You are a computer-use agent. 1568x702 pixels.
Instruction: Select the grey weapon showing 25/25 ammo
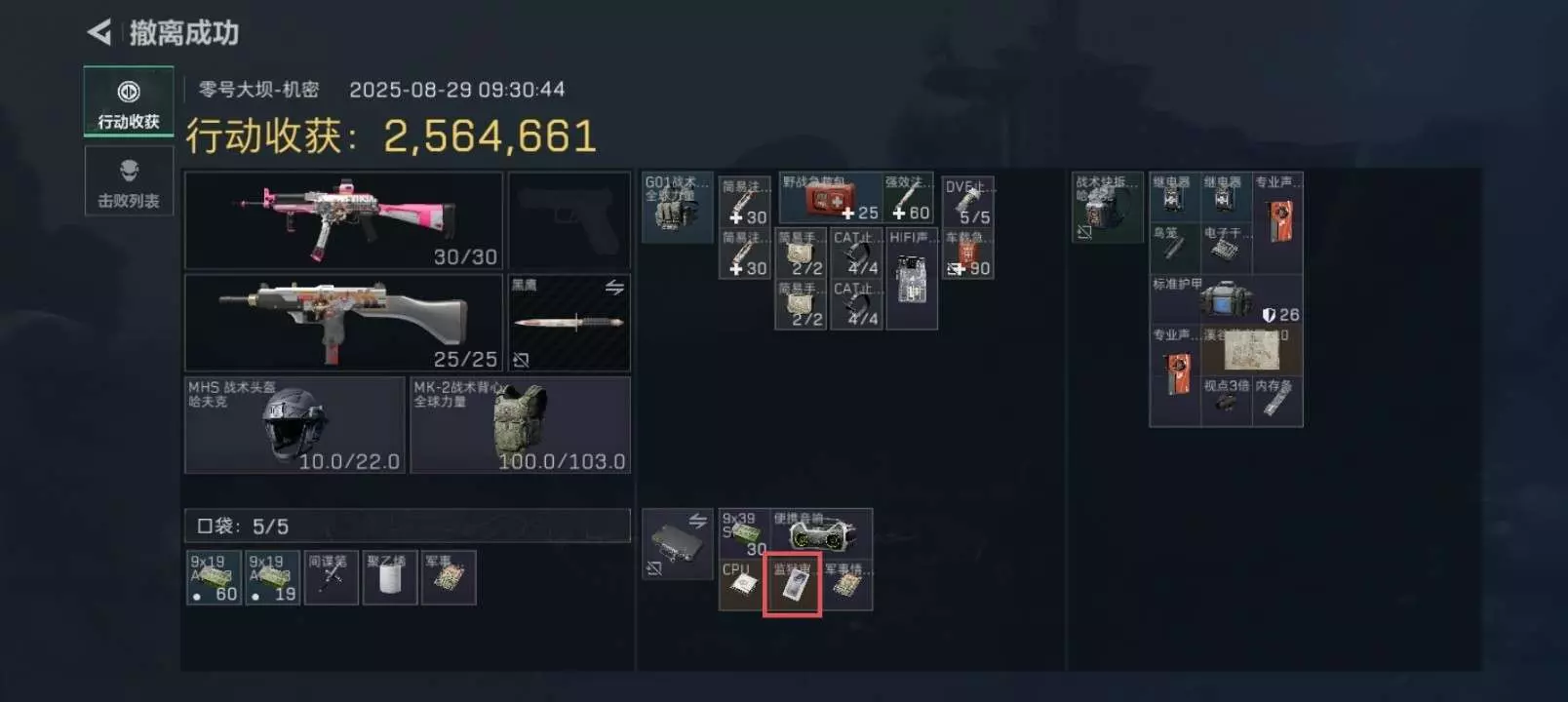click(343, 323)
